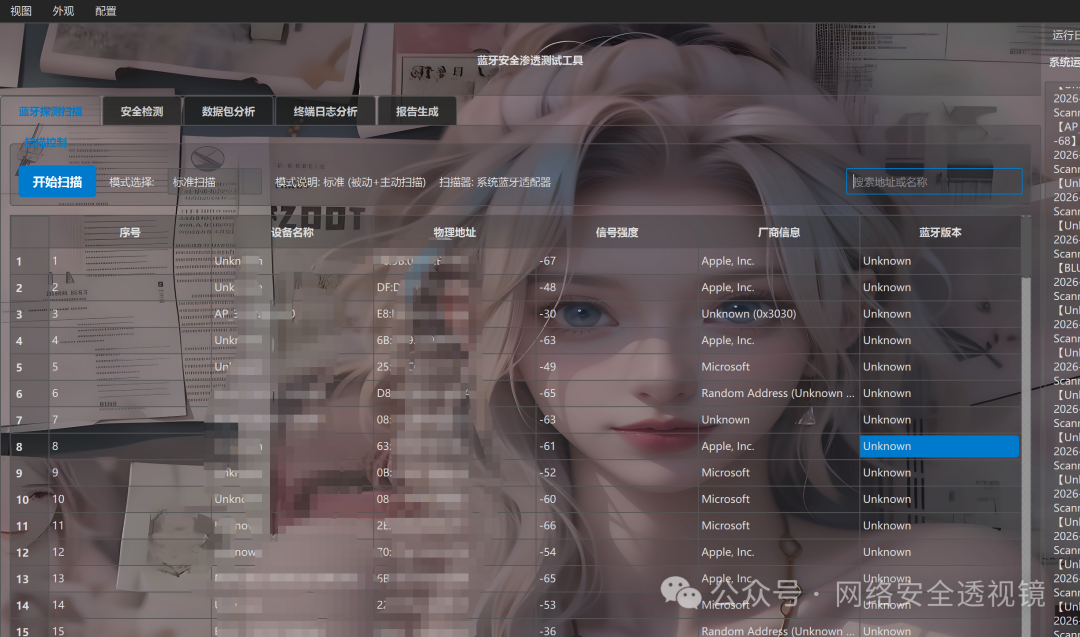Click the 开始扫描 button
The width and height of the screenshot is (1080, 637).
(x=57, y=182)
